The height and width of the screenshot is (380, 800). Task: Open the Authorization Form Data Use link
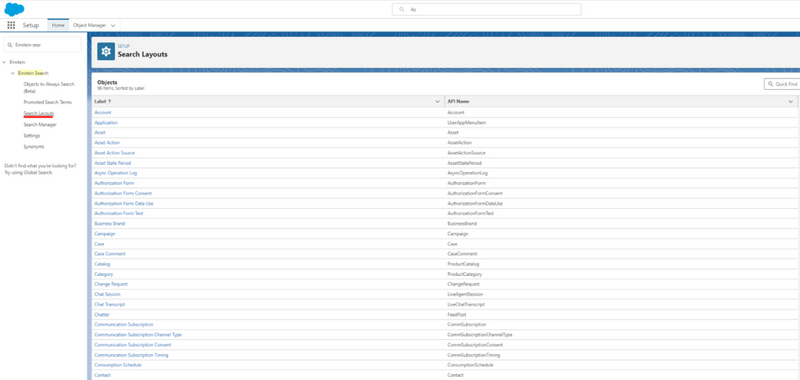point(124,204)
